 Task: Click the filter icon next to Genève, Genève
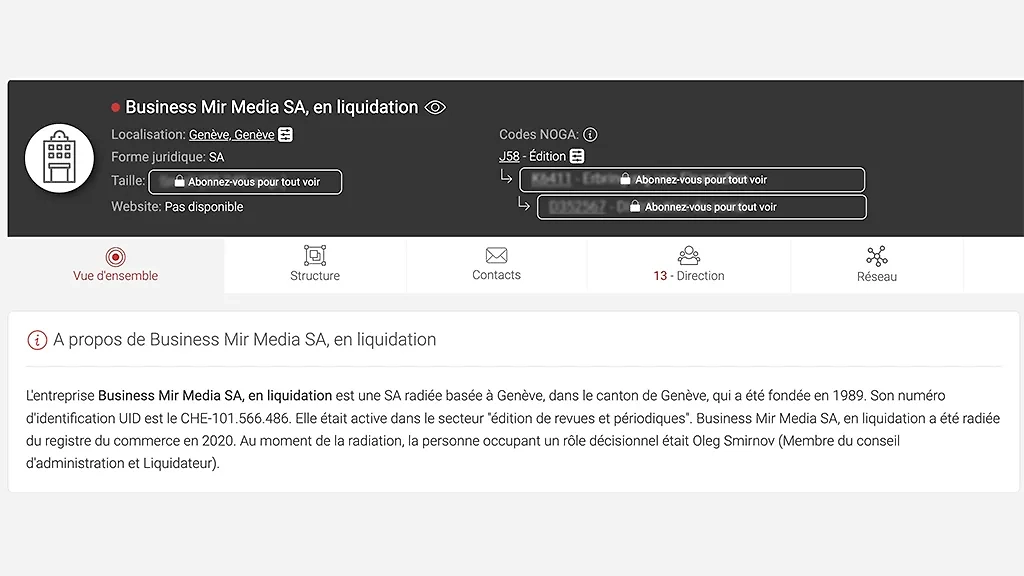pos(286,134)
